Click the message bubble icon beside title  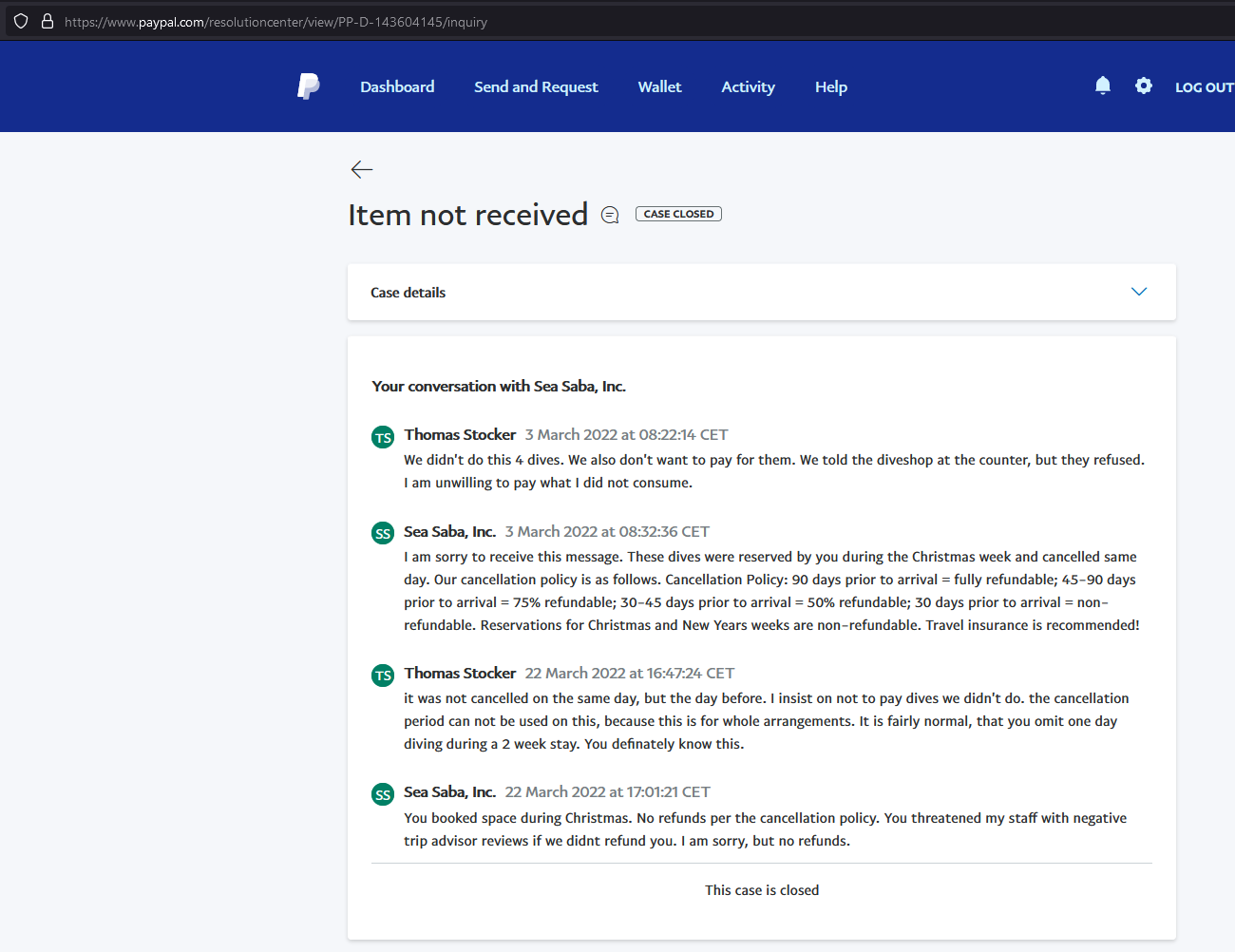610,216
